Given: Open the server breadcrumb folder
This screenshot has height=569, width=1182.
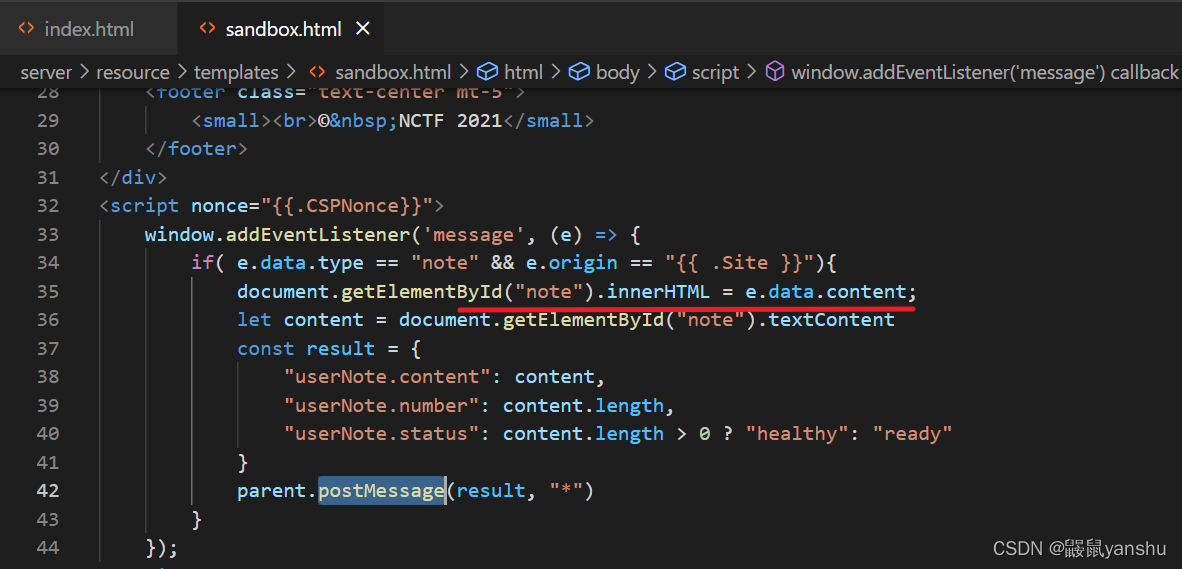Looking at the screenshot, I should pos(46,72).
